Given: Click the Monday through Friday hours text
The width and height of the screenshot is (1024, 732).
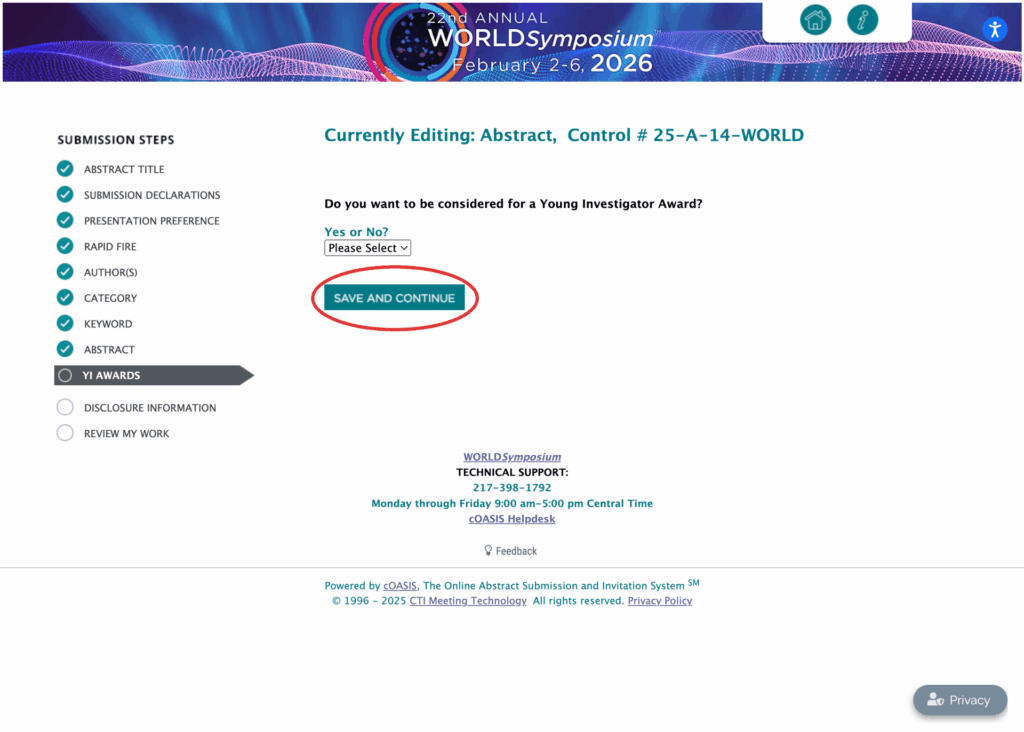Looking at the screenshot, I should (x=512, y=503).
